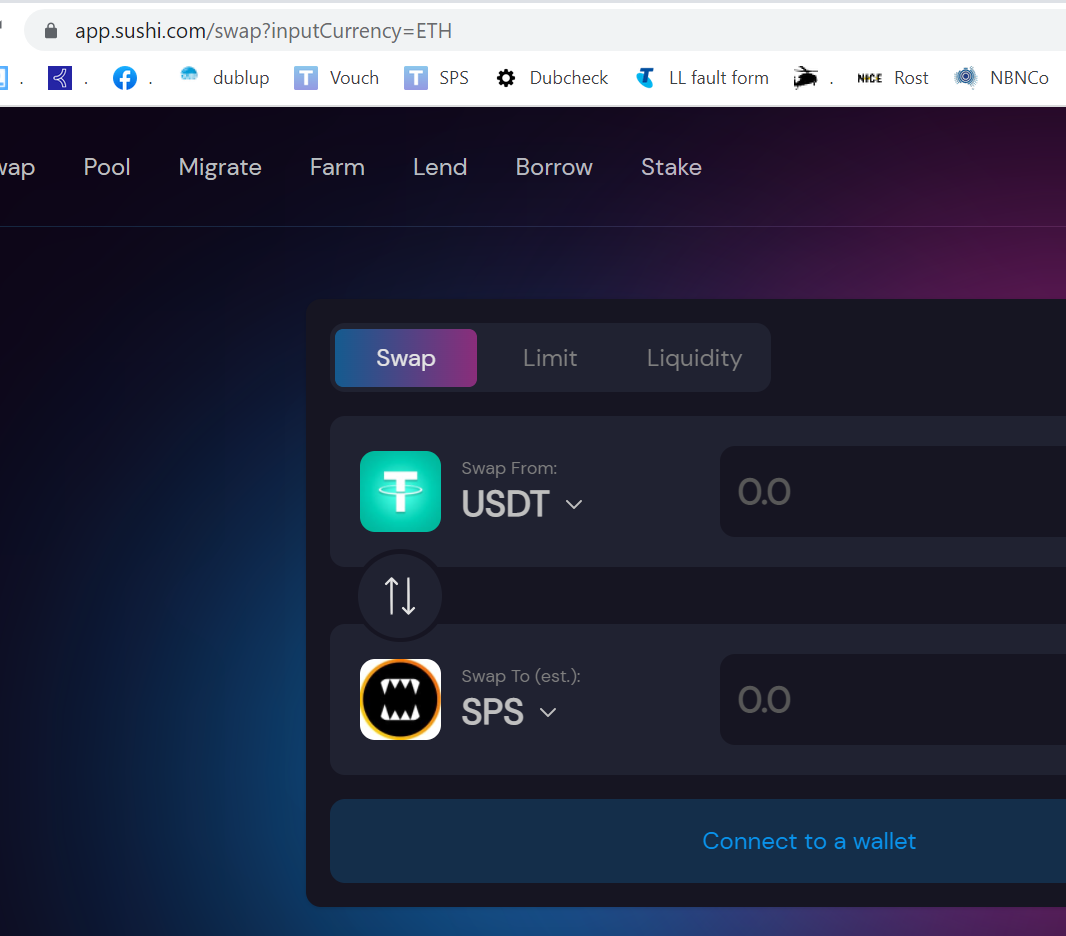Open the Lend navigation item
The width and height of the screenshot is (1066, 936).
440,167
